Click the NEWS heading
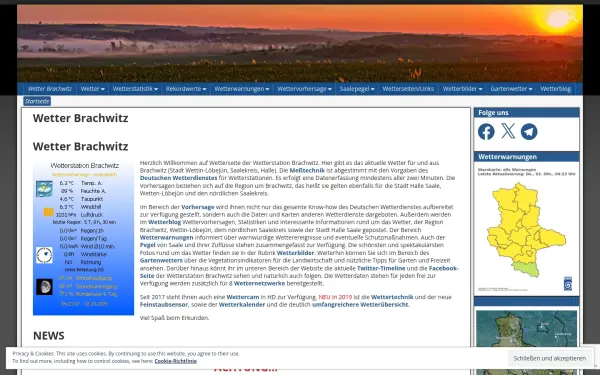The width and height of the screenshot is (600, 375). pyautogui.click(x=49, y=336)
